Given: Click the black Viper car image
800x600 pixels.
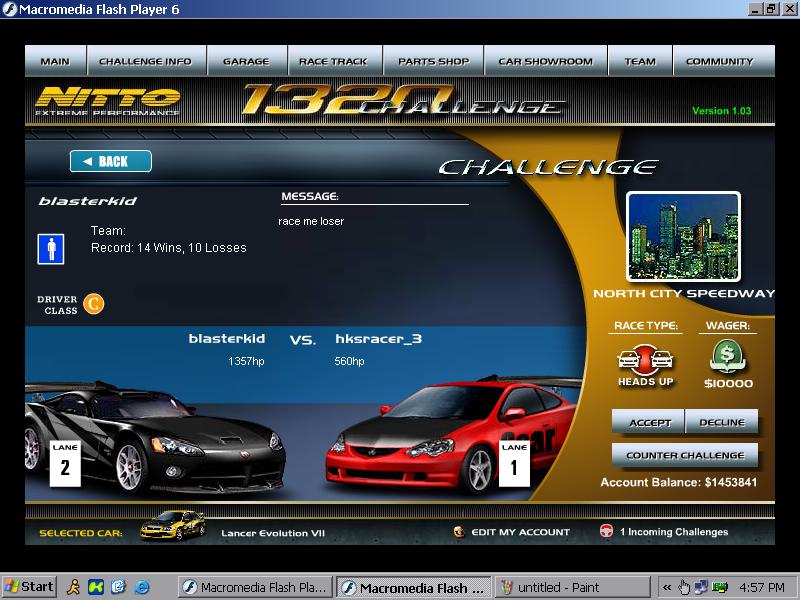Looking at the screenshot, I should coord(156,436).
